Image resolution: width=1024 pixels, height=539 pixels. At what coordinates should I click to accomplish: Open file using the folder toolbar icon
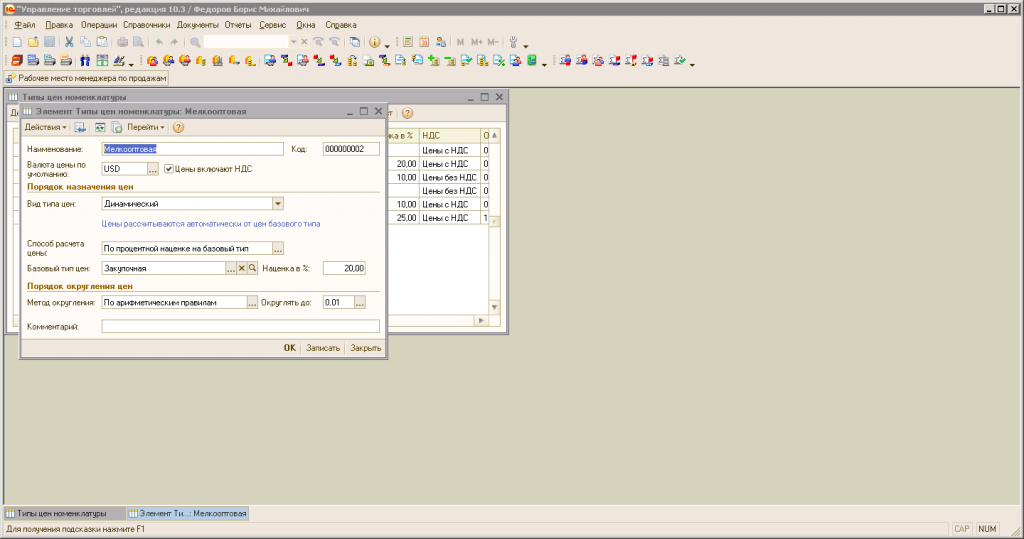(x=33, y=42)
